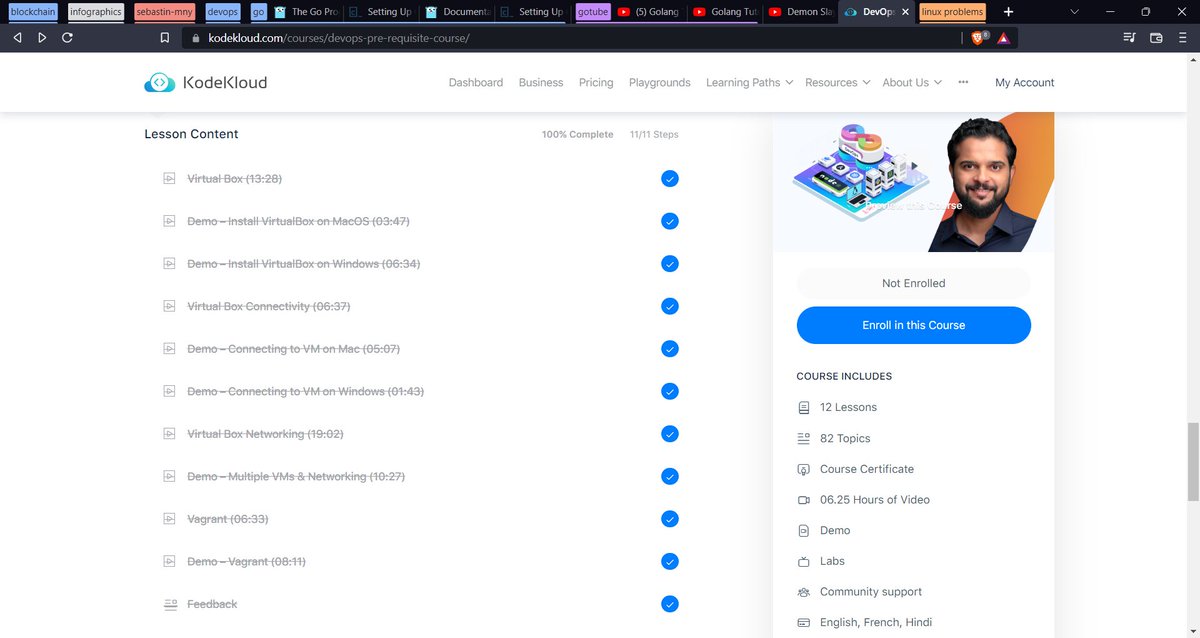Switch to the Demon Sla YouTube tab
Screen dimensions: 1200x638
pyautogui.click(x=800, y=12)
